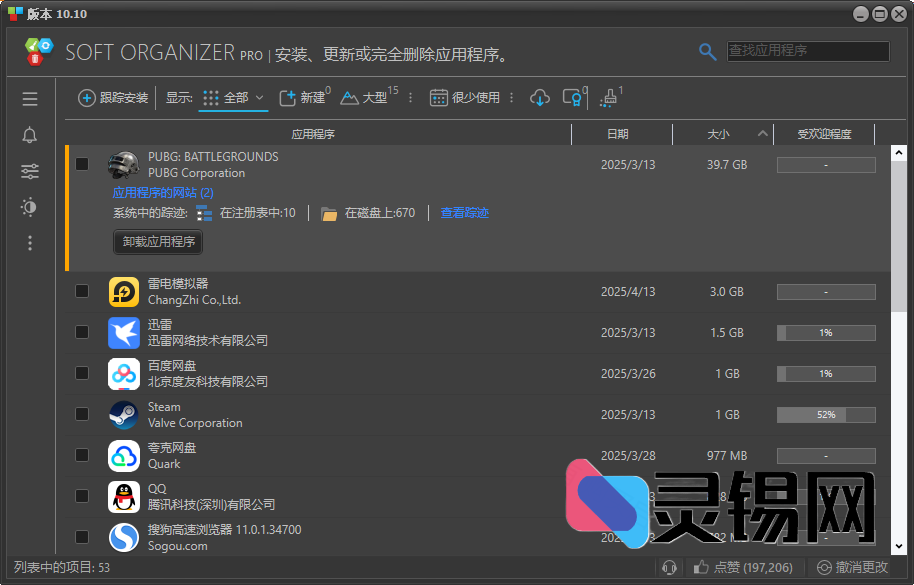Check for updates via cloud download icon
Image resolution: width=914 pixels, height=585 pixels.
[539, 99]
